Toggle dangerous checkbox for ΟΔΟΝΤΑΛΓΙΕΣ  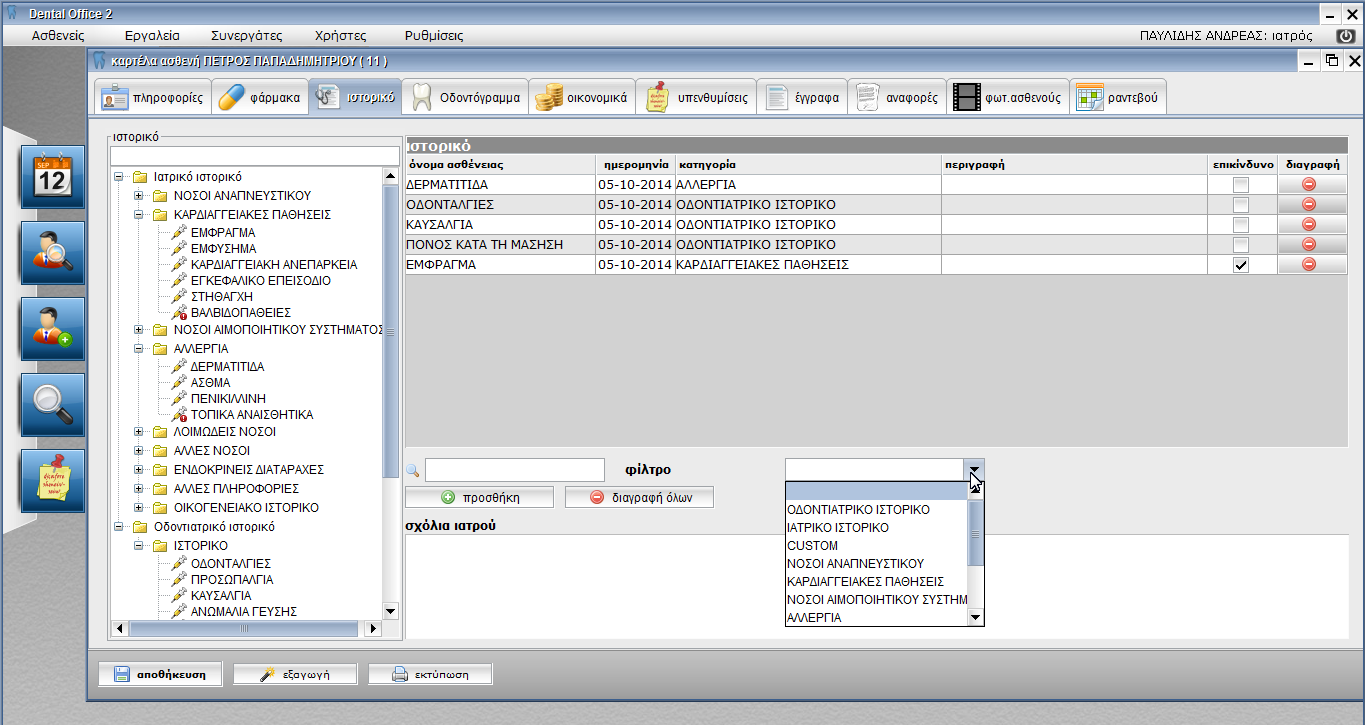click(x=1241, y=205)
